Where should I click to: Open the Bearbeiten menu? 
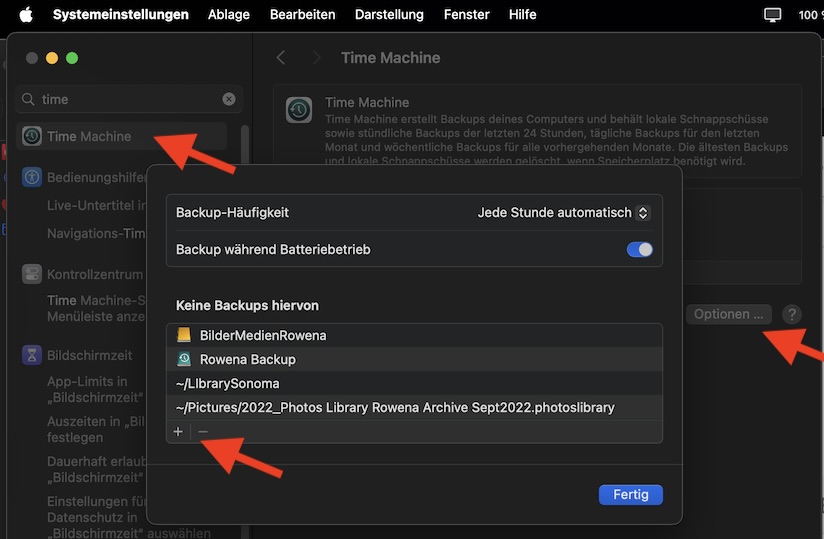302,15
